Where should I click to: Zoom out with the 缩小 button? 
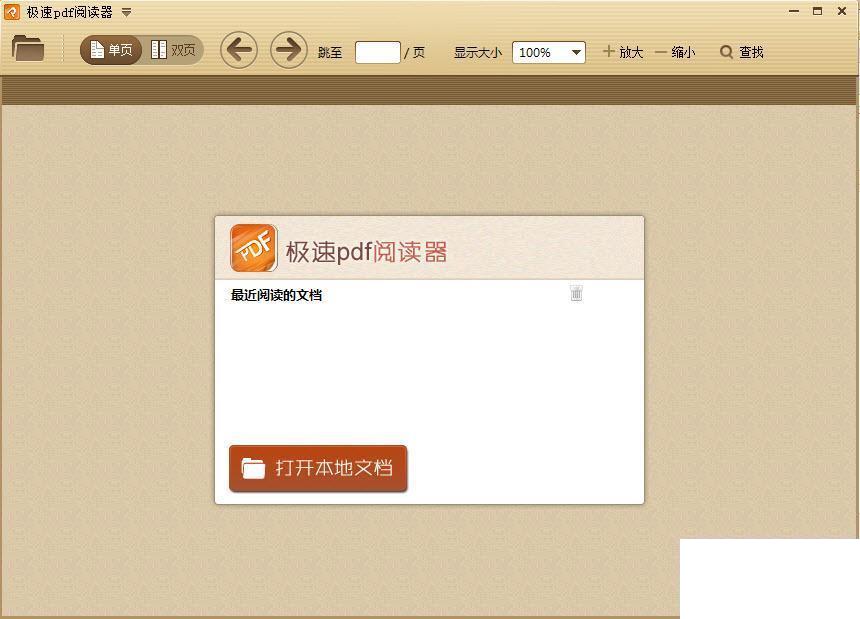pyautogui.click(x=675, y=52)
